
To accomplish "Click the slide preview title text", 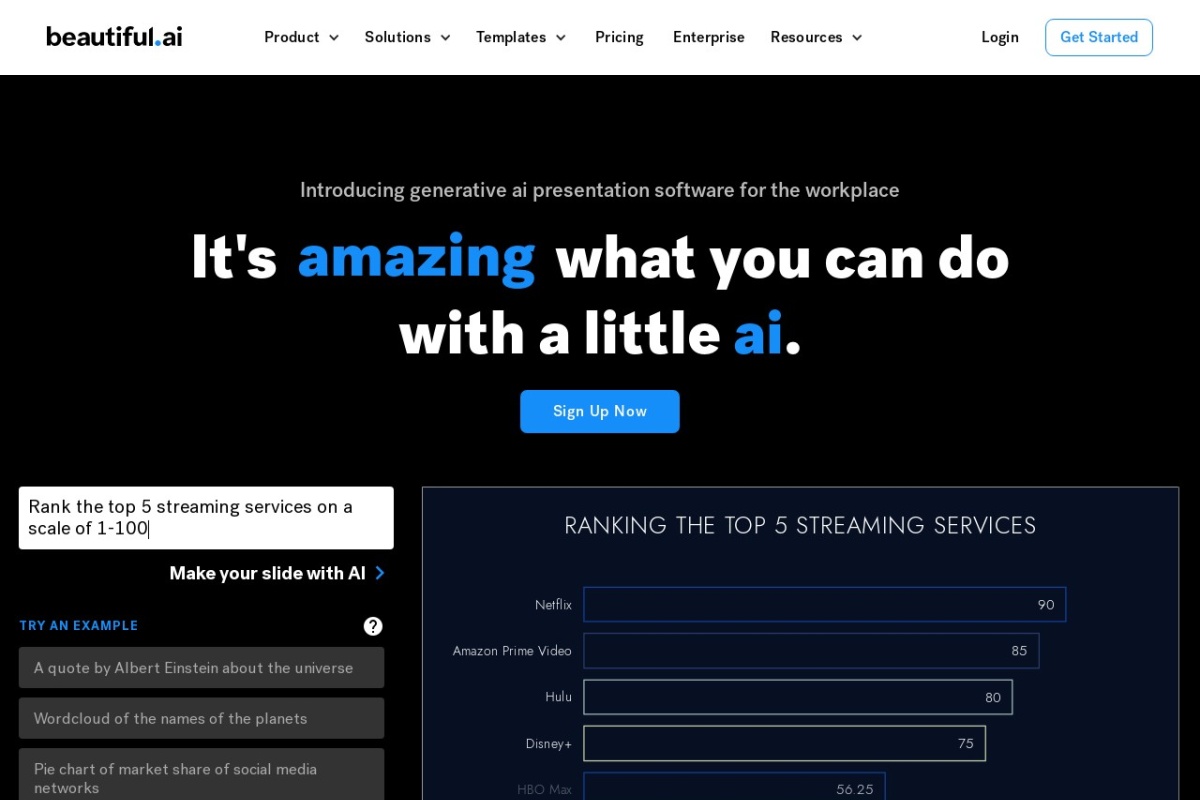I will [x=800, y=526].
